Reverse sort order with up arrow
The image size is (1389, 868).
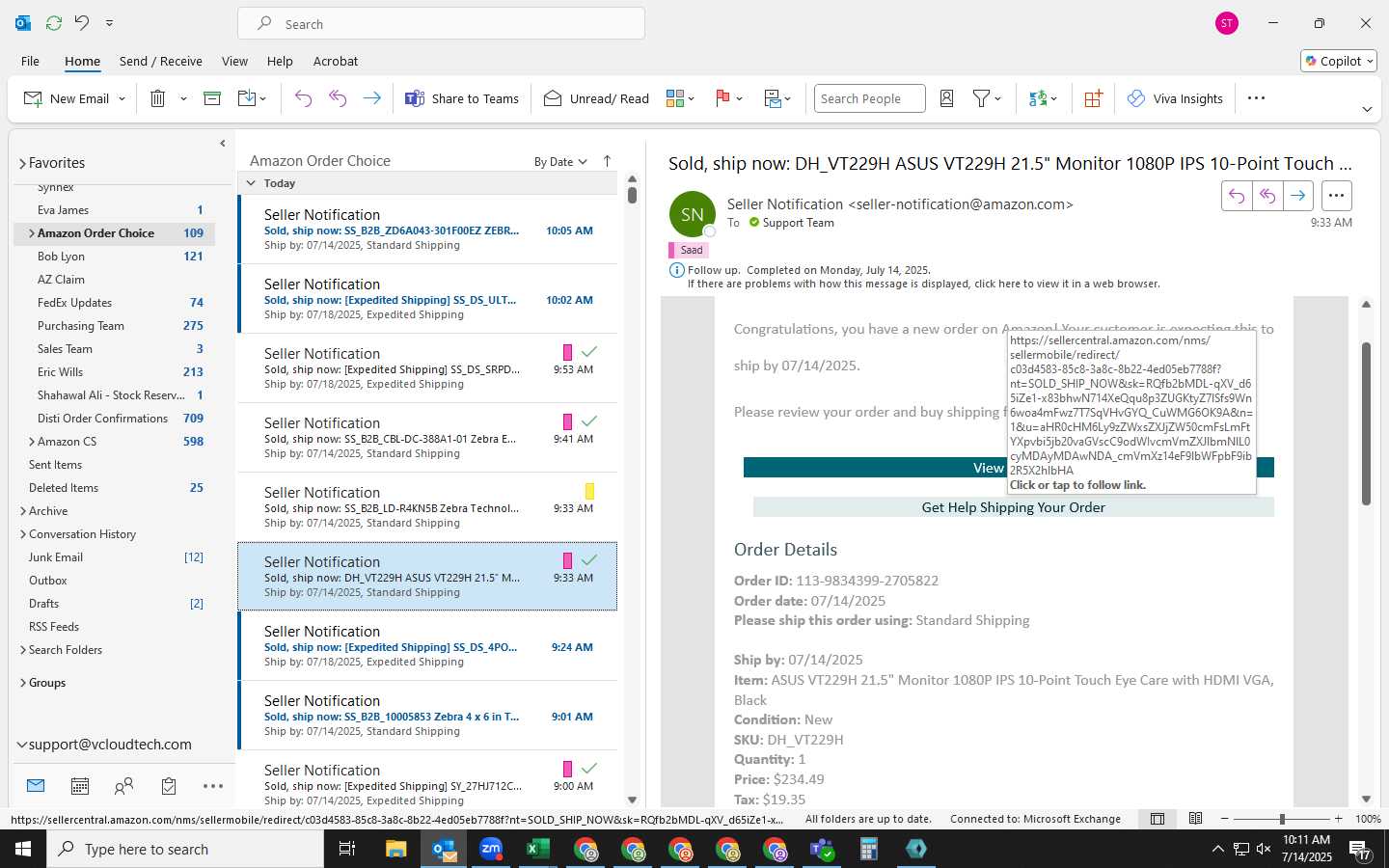(607, 161)
